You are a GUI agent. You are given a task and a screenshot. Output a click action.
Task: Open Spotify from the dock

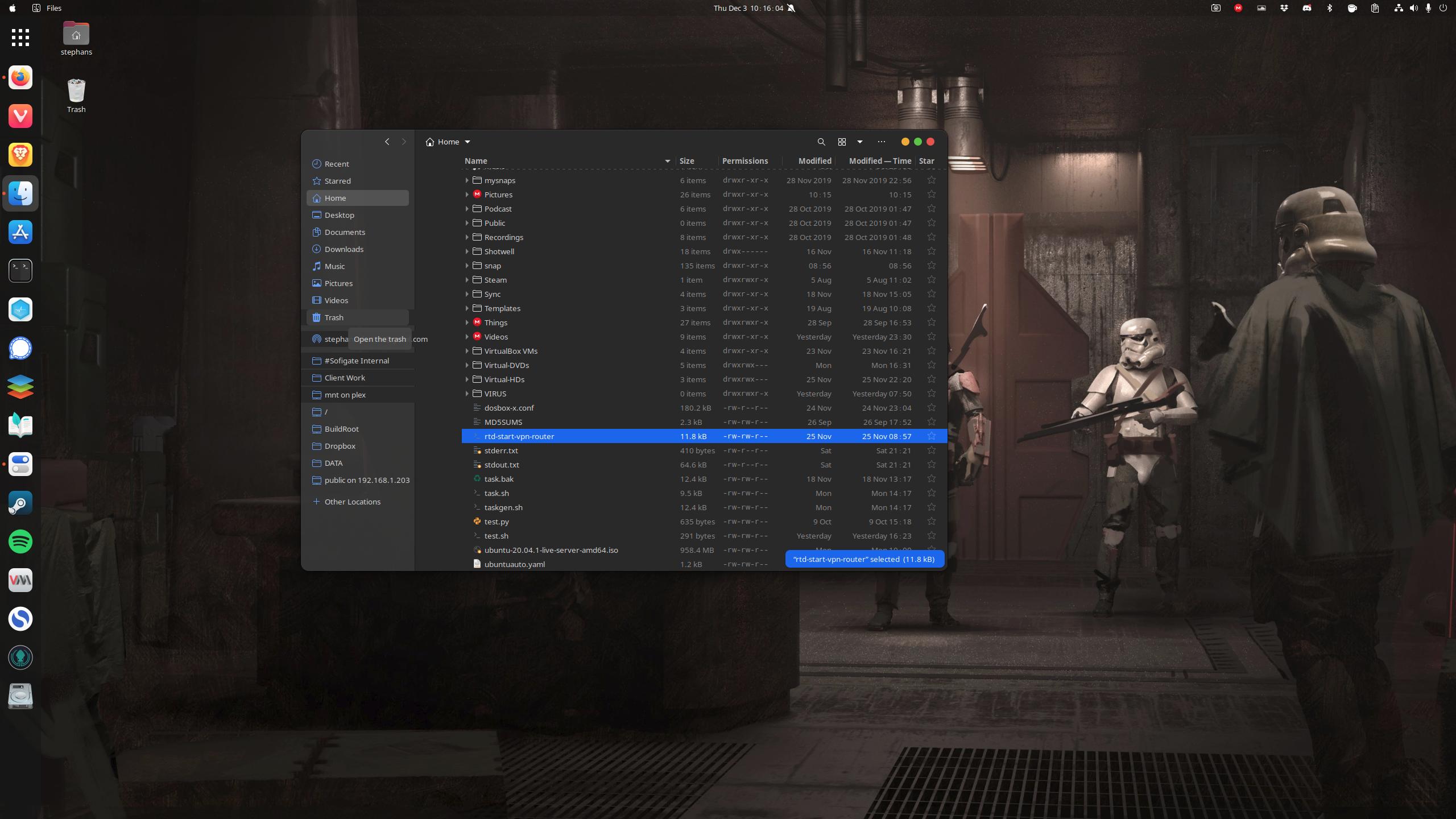(20, 541)
